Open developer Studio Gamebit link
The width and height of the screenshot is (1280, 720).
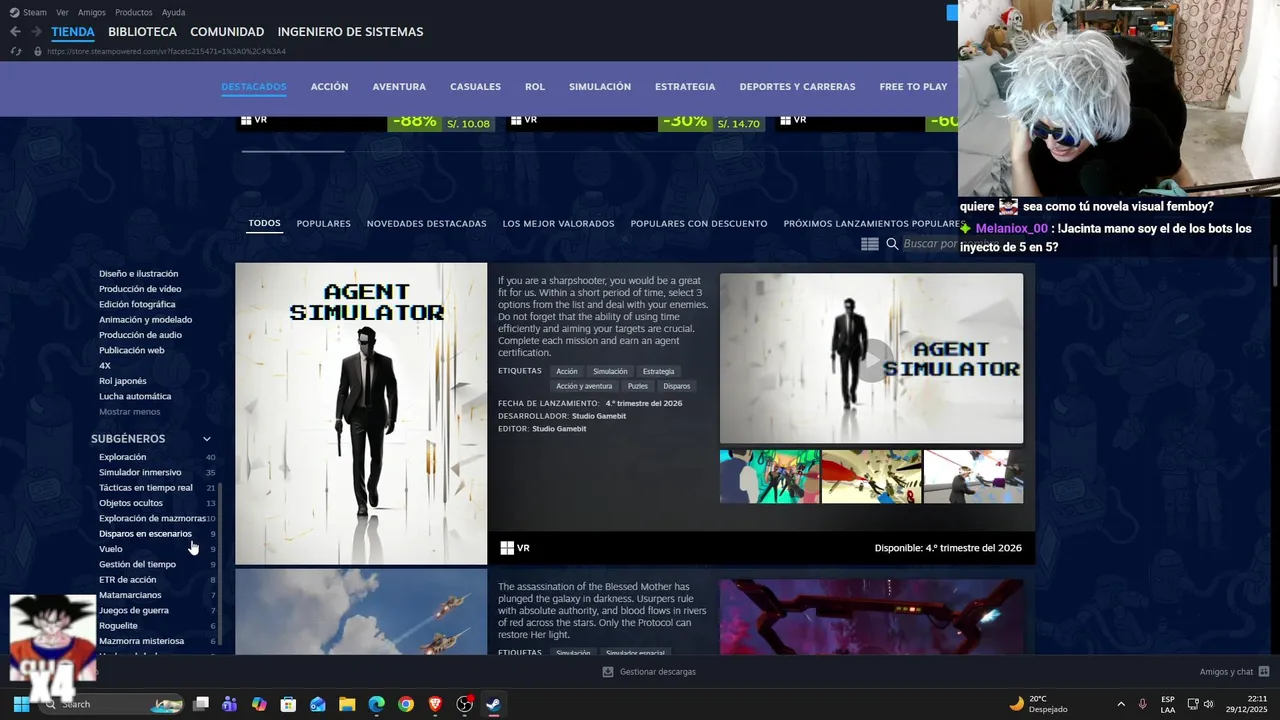pos(599,416)
